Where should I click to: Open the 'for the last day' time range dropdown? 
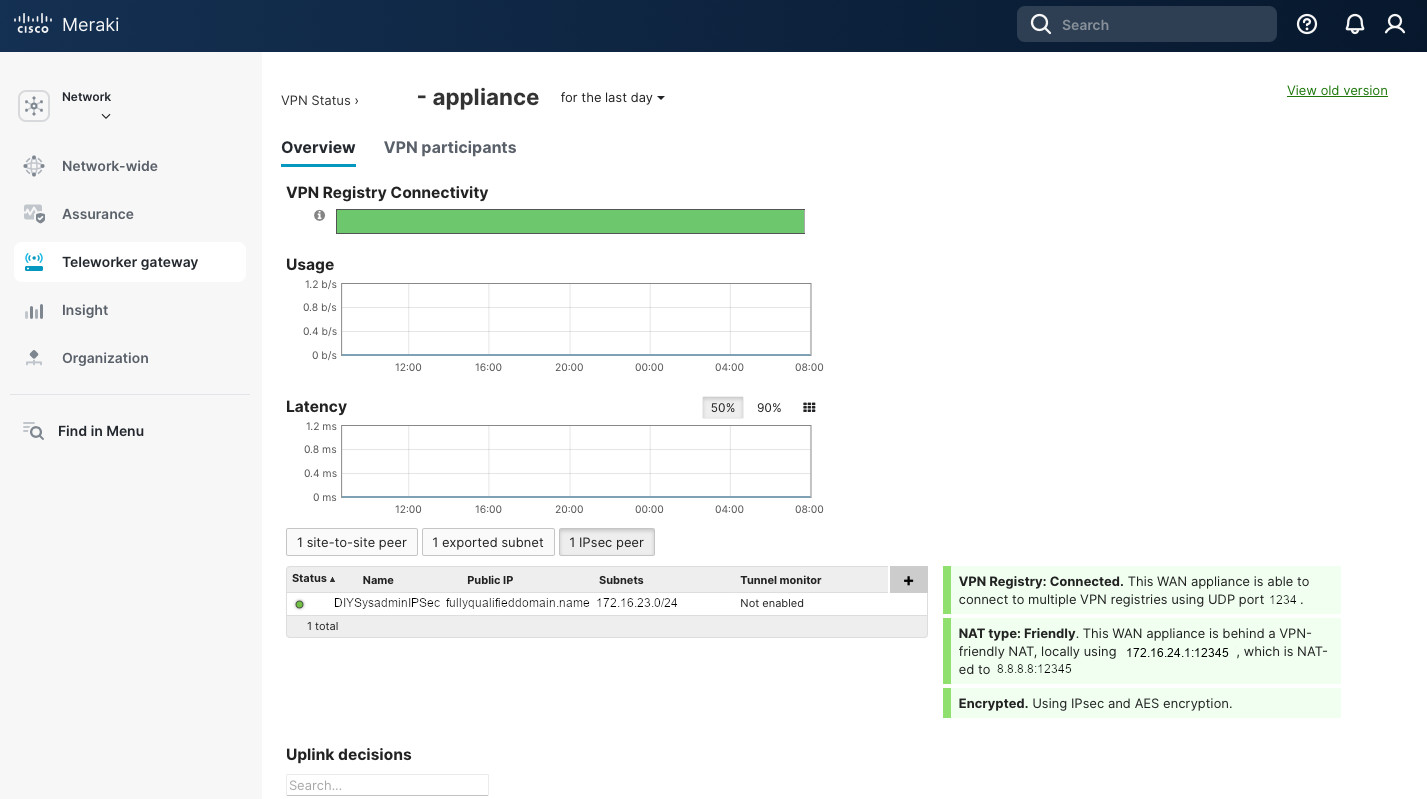click(x=612, y=98)
